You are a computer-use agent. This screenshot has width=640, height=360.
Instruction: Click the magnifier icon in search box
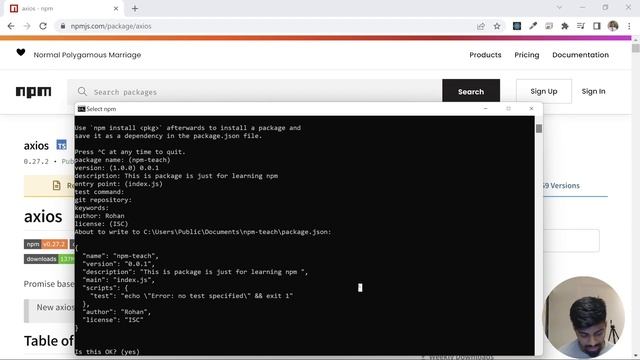82,91
